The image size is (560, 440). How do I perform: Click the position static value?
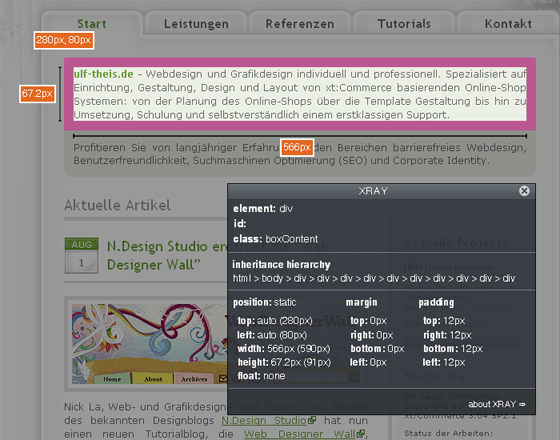285,302
